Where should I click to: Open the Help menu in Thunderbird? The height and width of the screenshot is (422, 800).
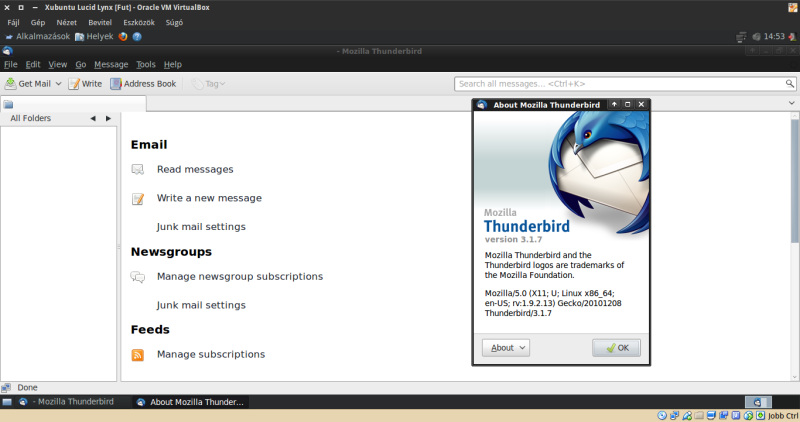point(172,64)
